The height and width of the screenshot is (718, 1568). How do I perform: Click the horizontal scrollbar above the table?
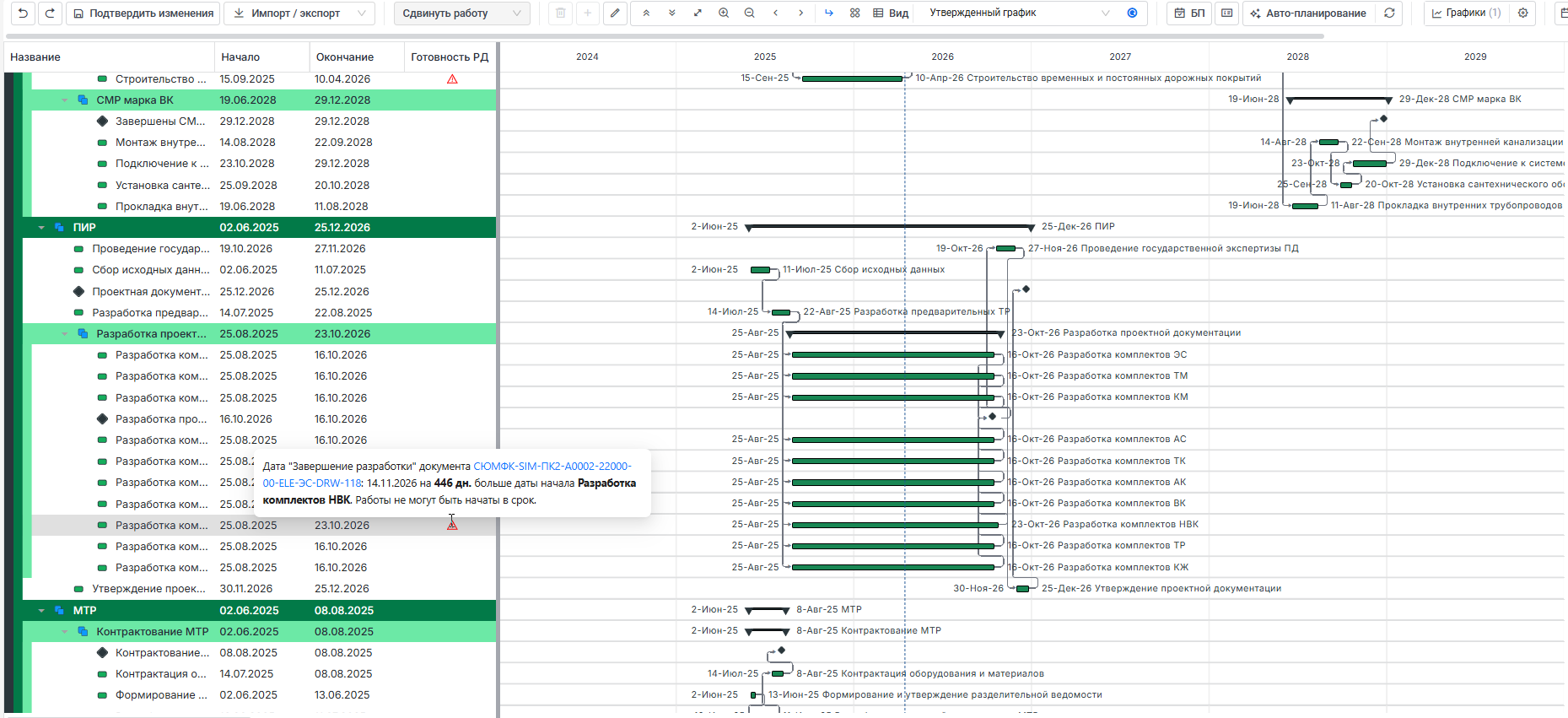(x=665, y=37)
